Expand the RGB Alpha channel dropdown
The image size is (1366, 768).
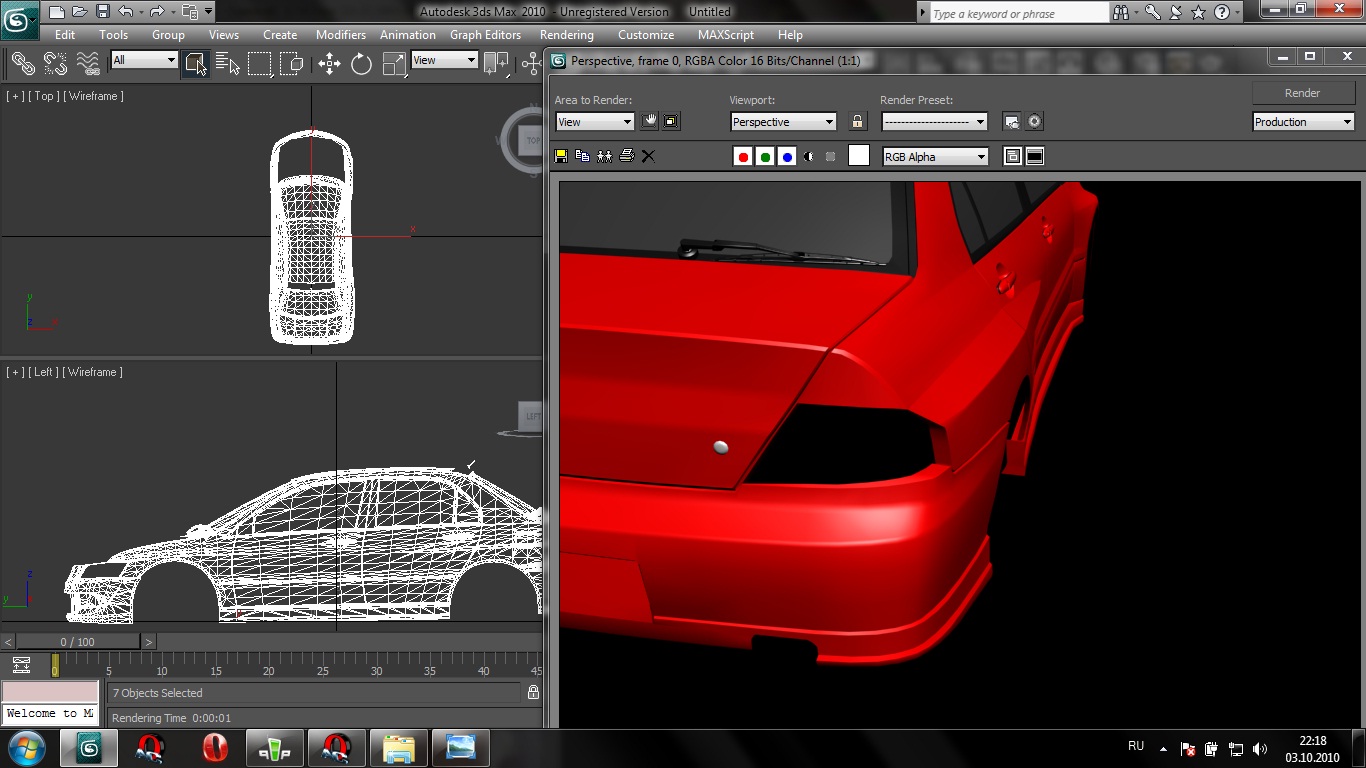pyautogui.click(x=935, y=157)
